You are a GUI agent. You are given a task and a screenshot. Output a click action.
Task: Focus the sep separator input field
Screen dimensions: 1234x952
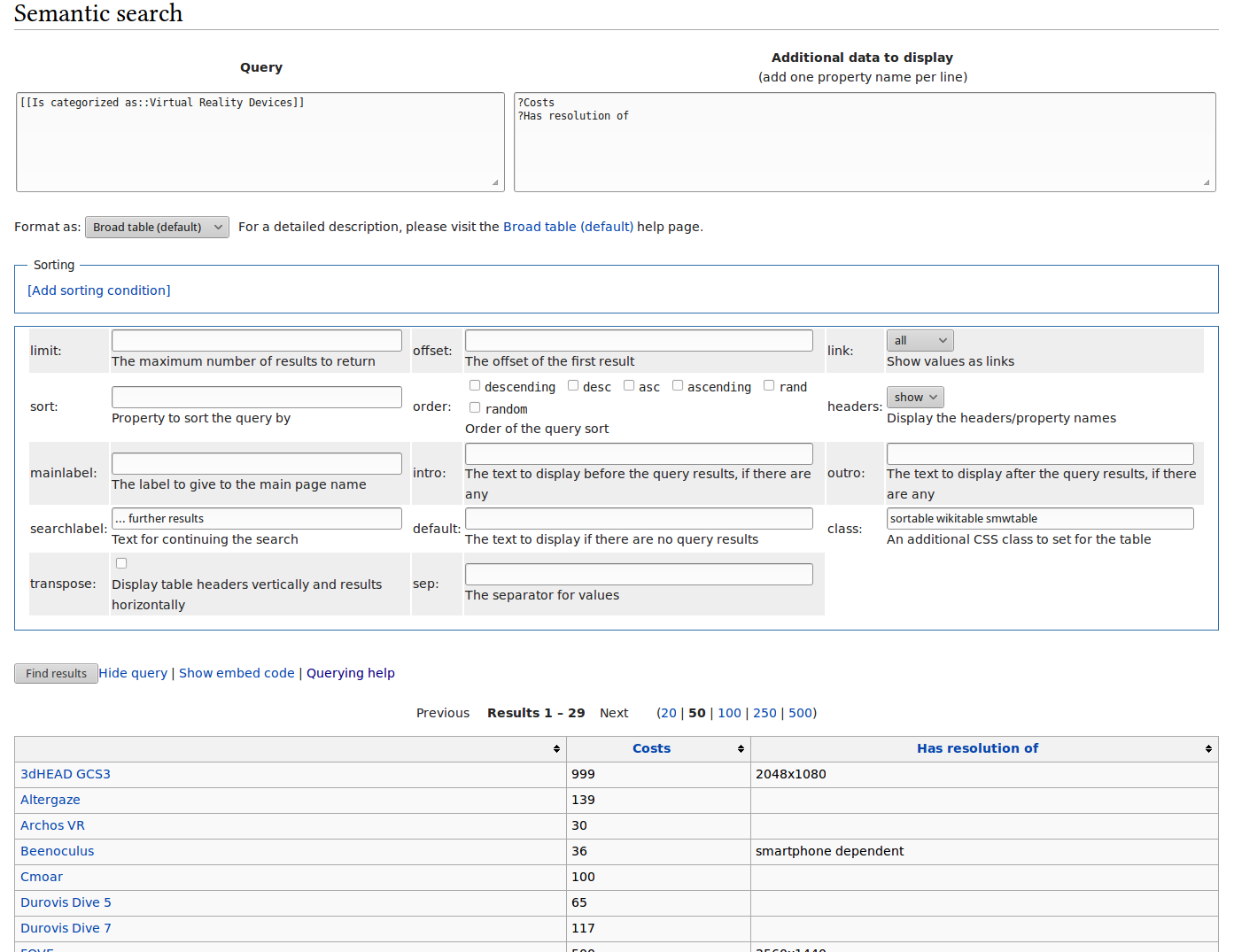coord(639,574)
